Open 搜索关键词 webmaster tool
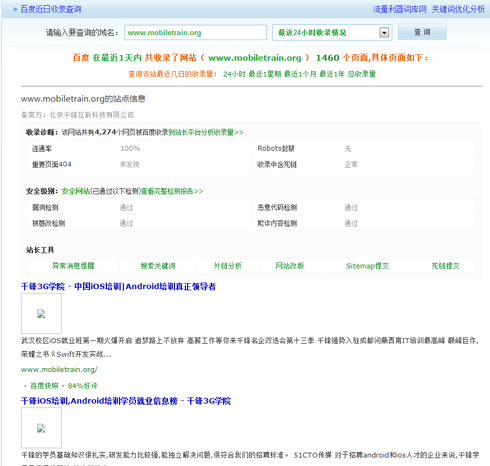 tap(158, 266)
